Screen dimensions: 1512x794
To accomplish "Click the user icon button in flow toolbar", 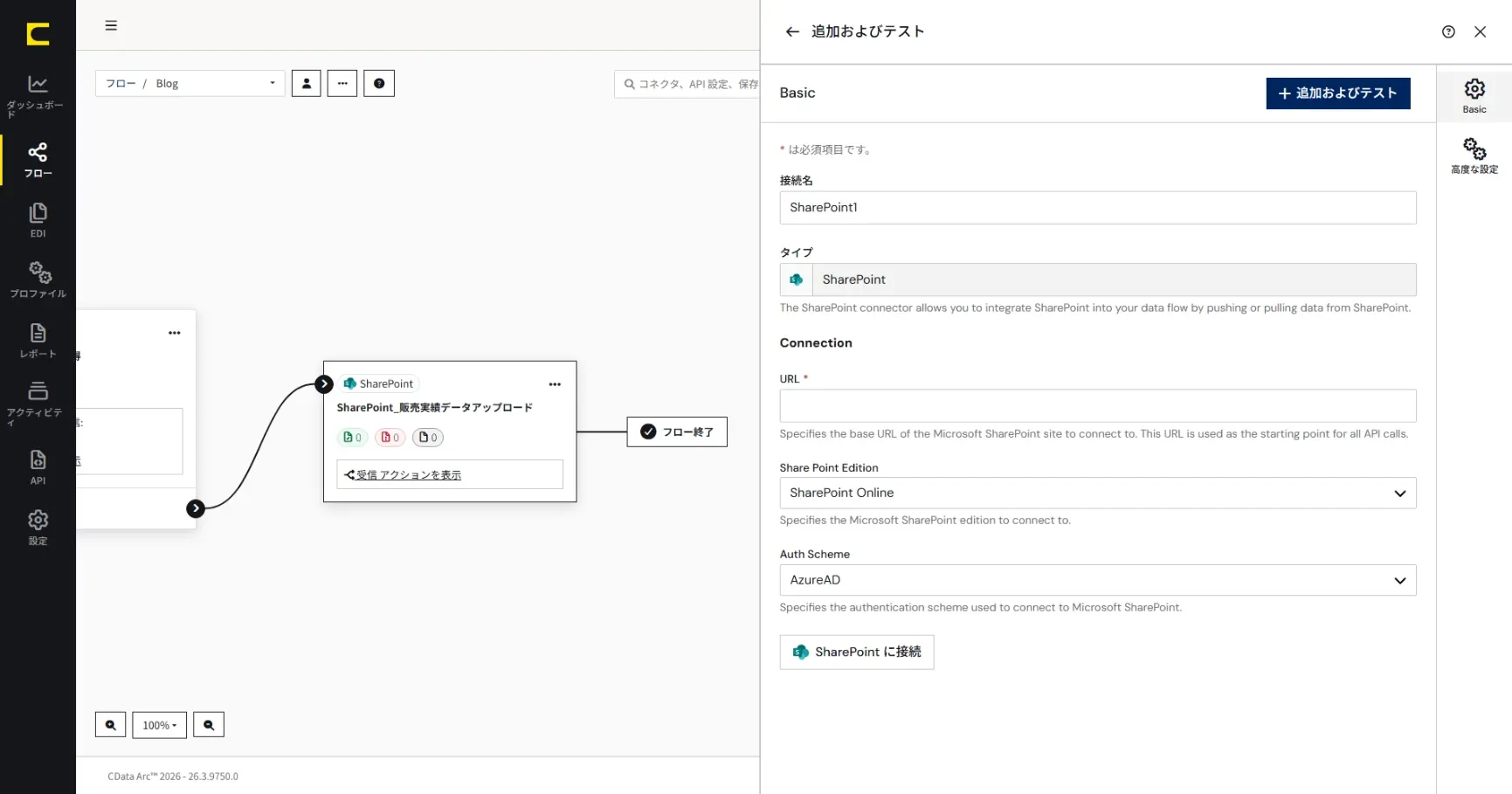I will [306, 84].
